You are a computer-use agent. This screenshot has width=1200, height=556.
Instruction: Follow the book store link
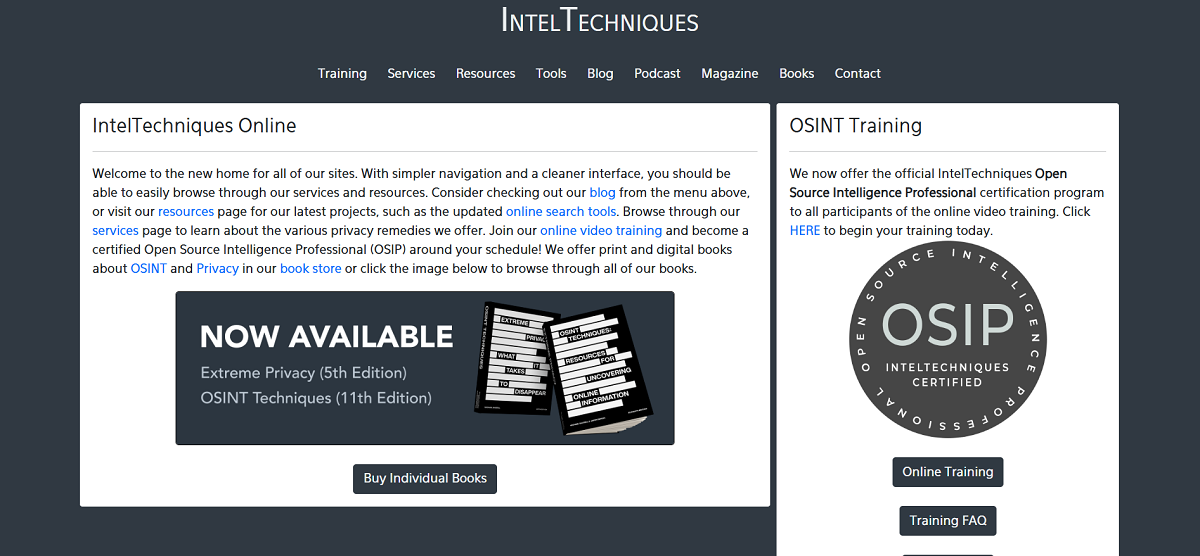(311, 268)
